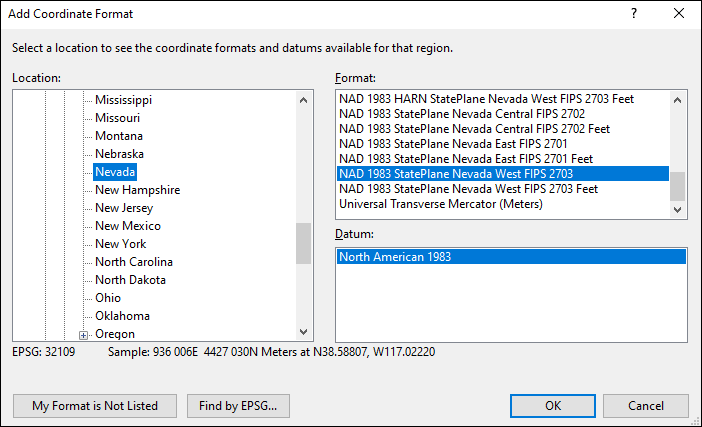Click the Format list scroll up arrow
The width and height of the screenshot is (702, 427).
(x=677, y=100)
